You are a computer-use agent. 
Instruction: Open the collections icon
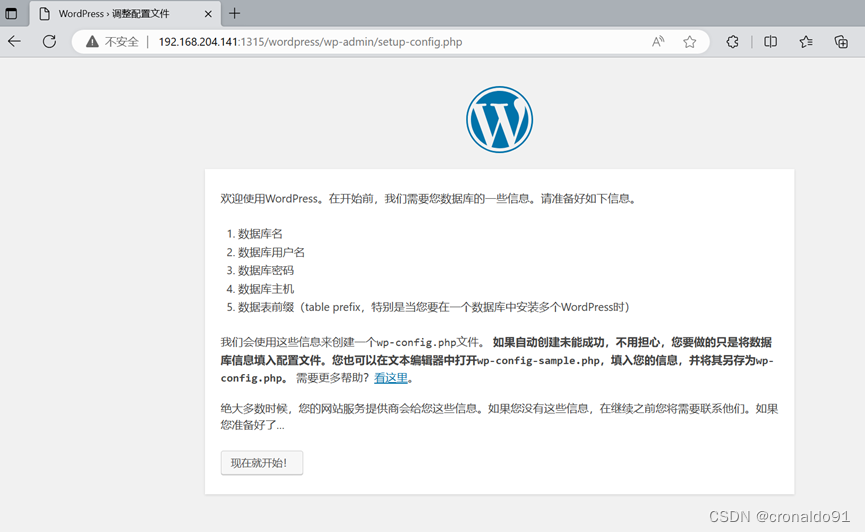pos(841,42)
